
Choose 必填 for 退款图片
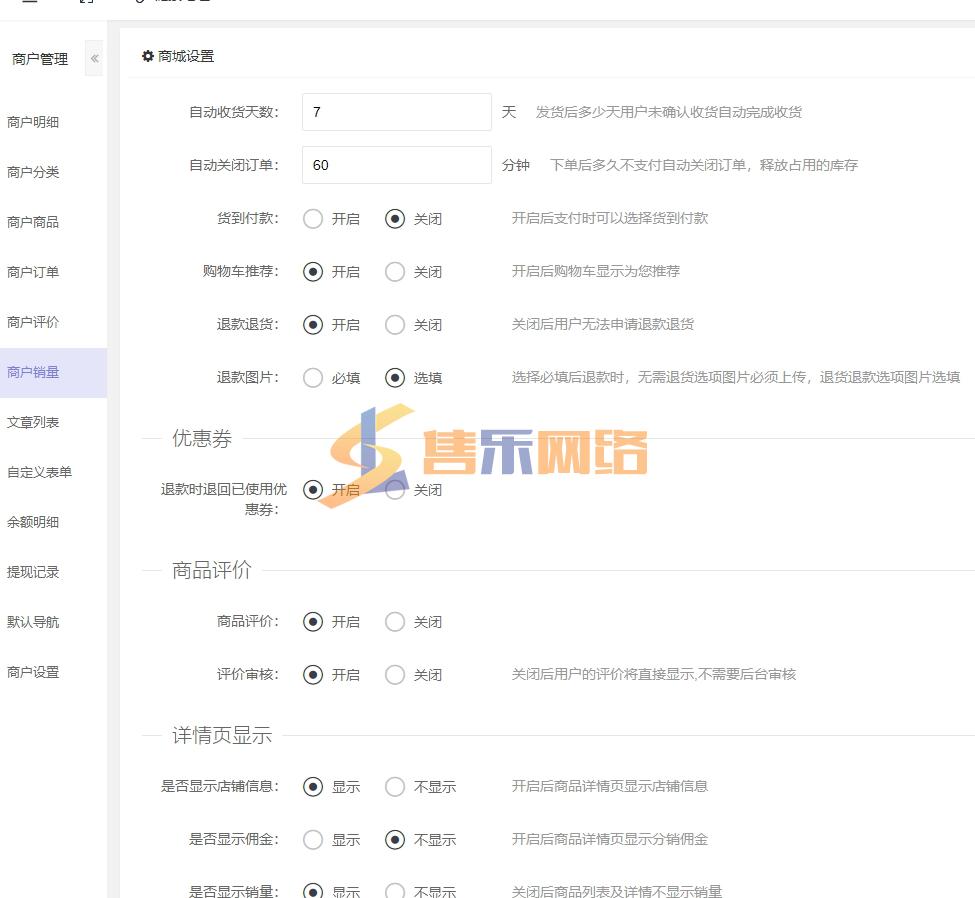313,378
